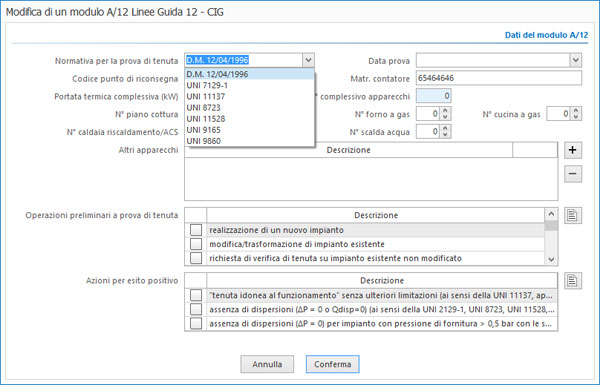The width and height of the screenshot is (600, 385).
Task: Click the Annulla button
Action: point(267,364)
